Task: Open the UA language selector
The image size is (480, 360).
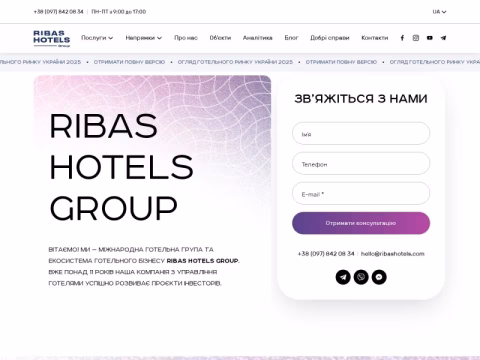Action: point(439,12)
